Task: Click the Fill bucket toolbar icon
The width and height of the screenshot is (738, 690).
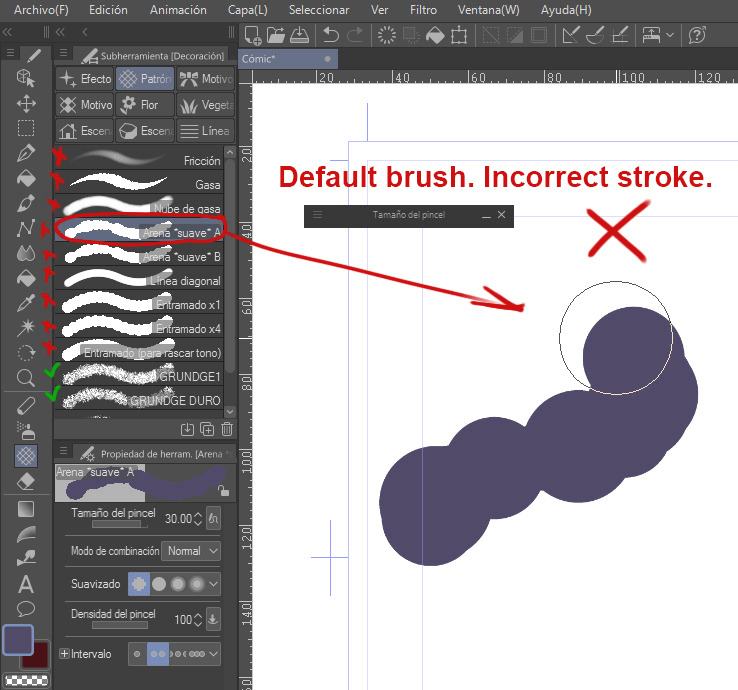Action: pyautogui.click(x=435, y=35)
